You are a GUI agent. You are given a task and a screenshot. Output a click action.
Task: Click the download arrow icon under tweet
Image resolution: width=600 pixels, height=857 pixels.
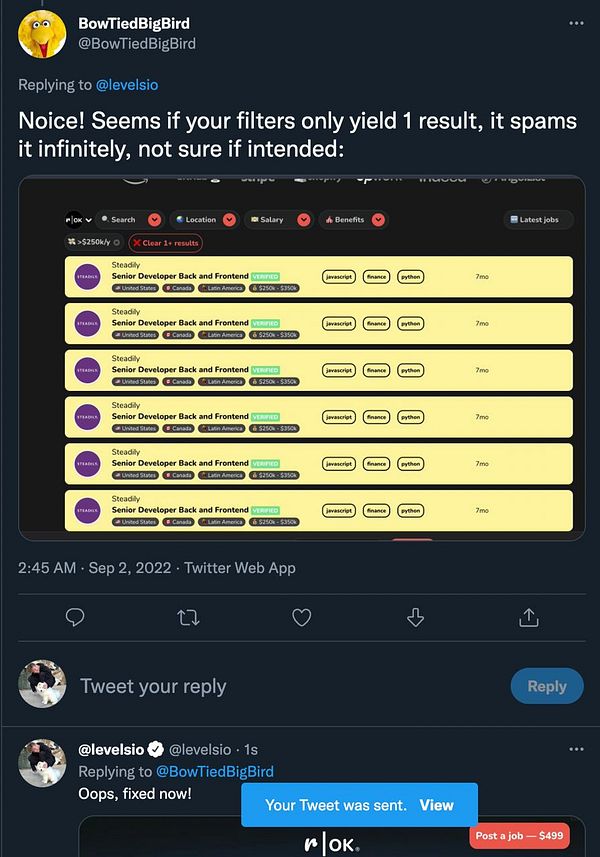[415, 618]
